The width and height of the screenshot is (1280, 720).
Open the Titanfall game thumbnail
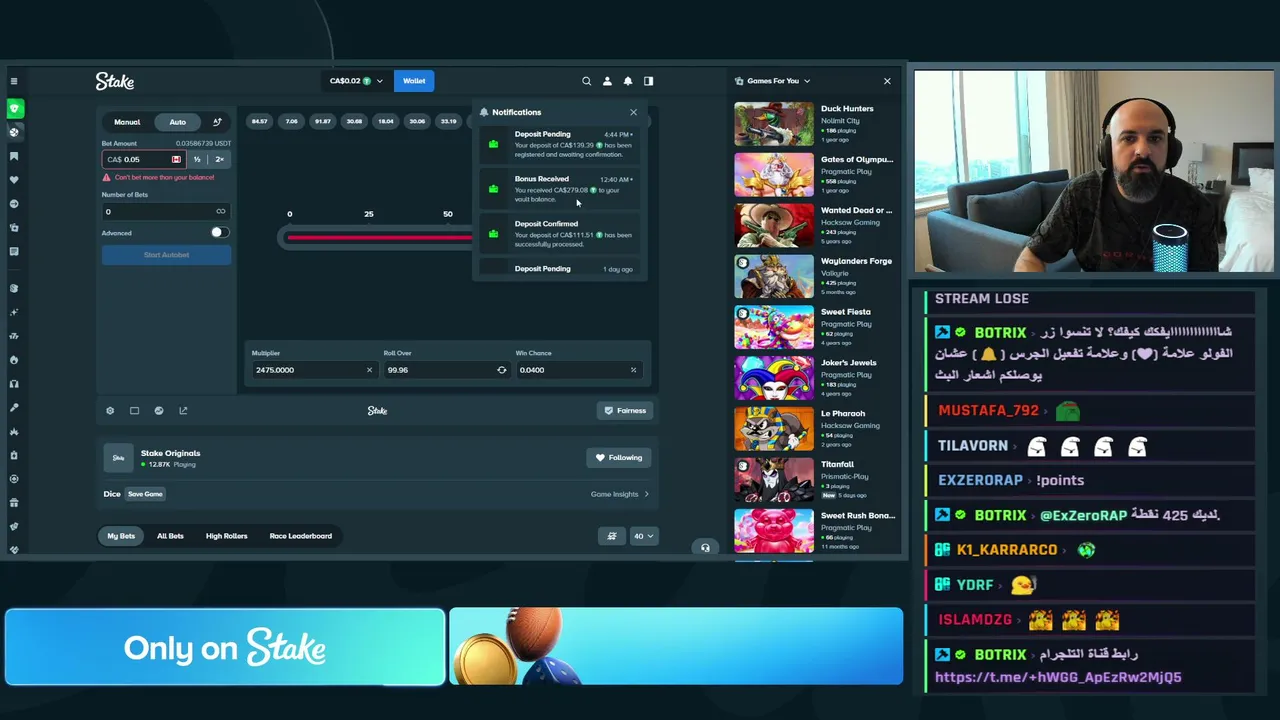coord(774,481)
